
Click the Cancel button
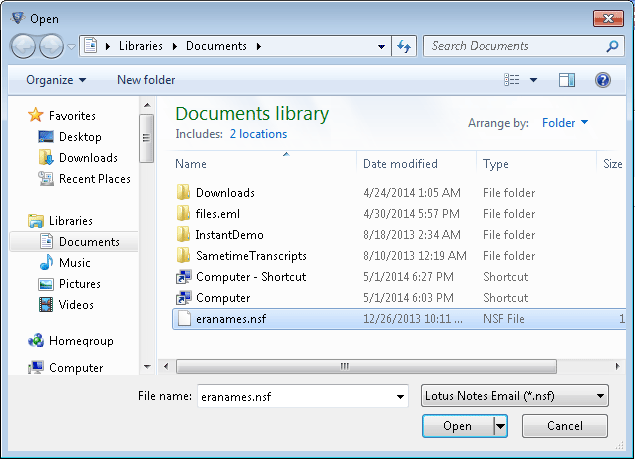(x=565, y=426)
